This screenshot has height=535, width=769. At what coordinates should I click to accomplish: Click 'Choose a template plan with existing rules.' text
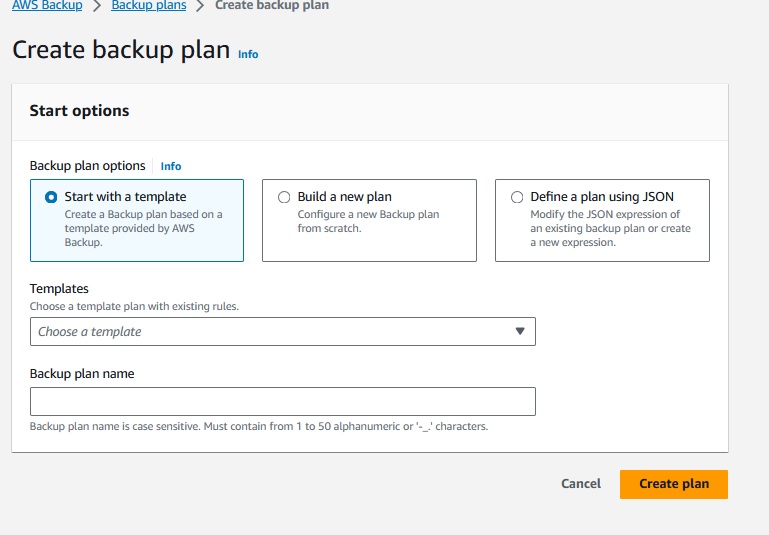tap(134, 306)
